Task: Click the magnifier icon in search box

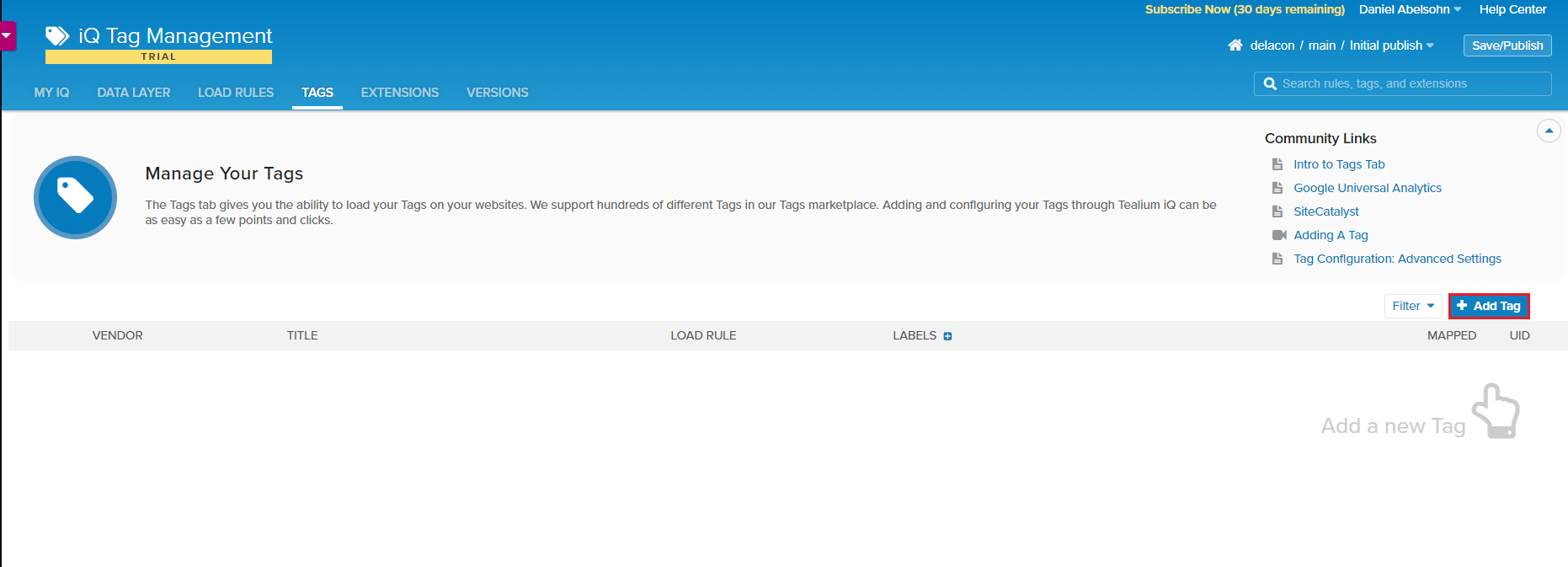Action: 1270,84
